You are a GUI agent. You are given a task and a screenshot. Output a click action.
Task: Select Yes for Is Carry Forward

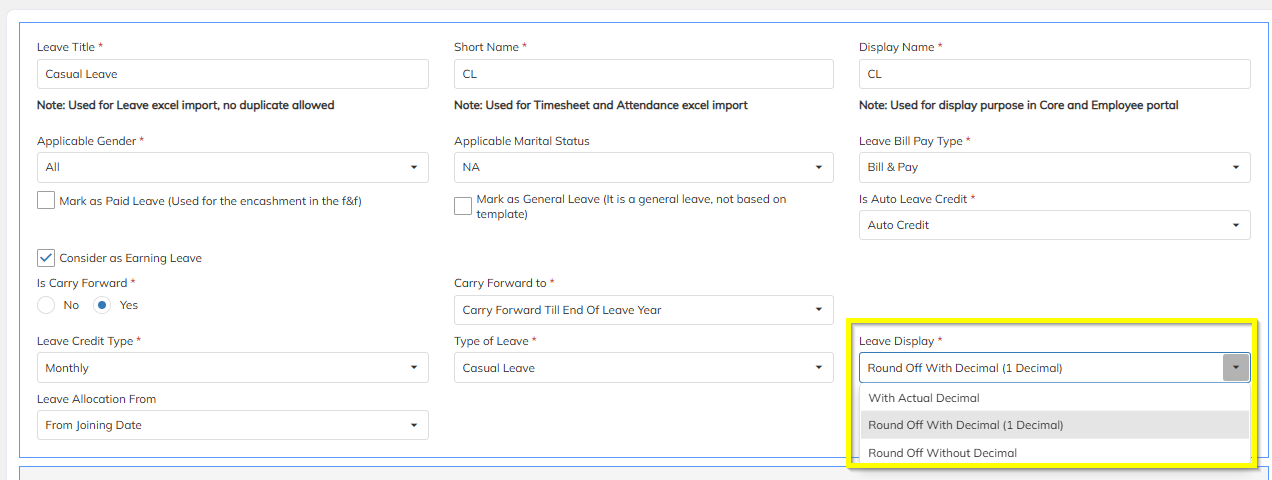point(103,305)
